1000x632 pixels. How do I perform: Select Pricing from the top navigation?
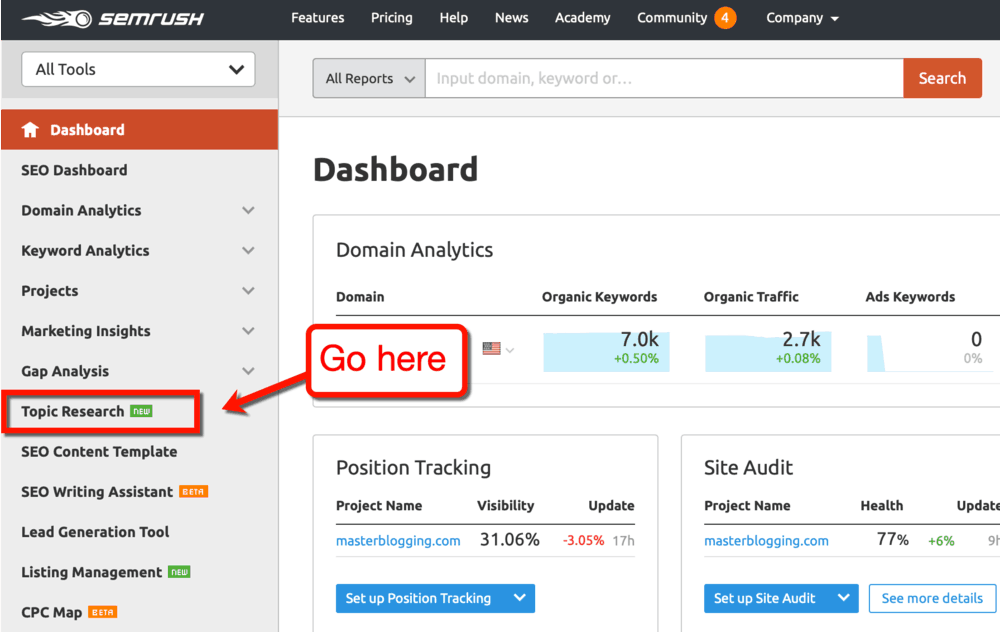pos(391,17)
